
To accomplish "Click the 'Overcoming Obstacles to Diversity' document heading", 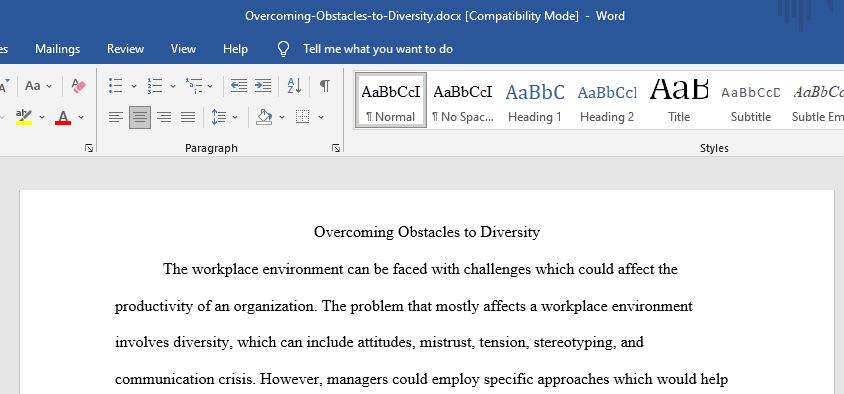I will (427, 232).
